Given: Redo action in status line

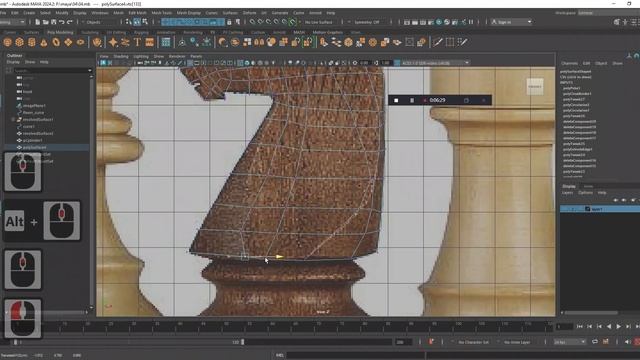Looking at the screenshot, I should pyautogui.click(x=70, y=22).
